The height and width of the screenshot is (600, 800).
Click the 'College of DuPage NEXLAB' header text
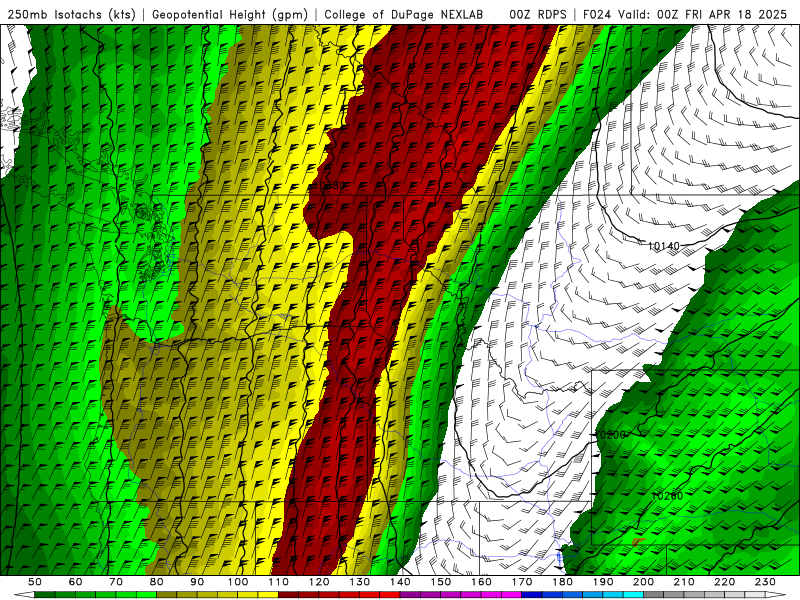click(x=404, y=14)
